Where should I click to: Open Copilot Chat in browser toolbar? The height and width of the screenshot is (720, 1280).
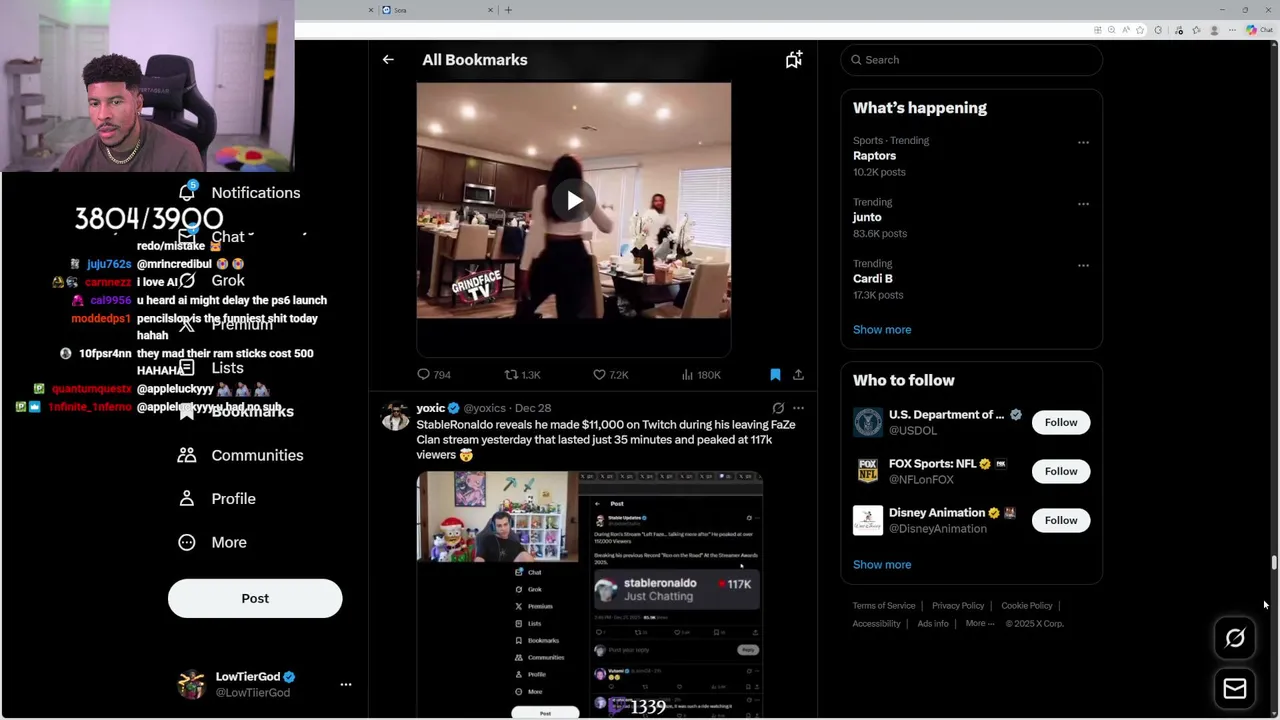pyautogui.click(x=1260, y=30)
